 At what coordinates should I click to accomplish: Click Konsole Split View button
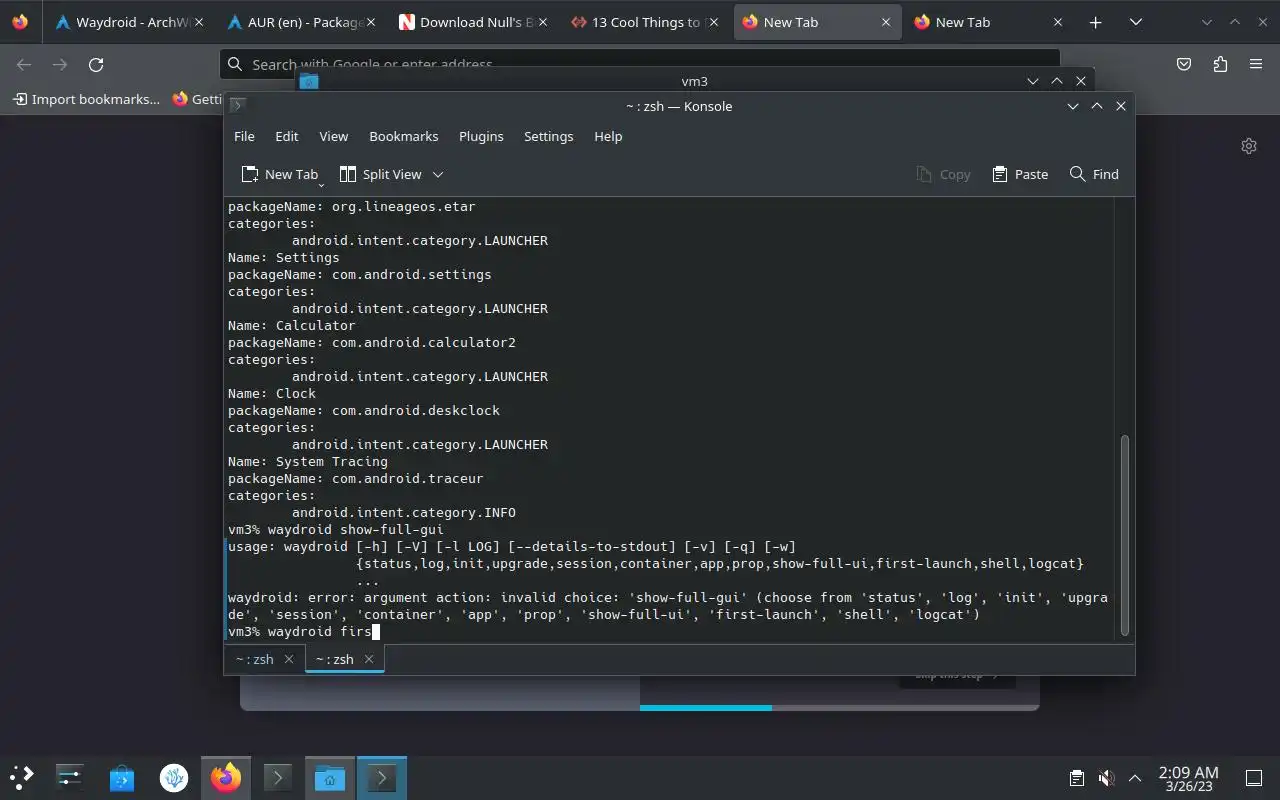pos(381,174)
